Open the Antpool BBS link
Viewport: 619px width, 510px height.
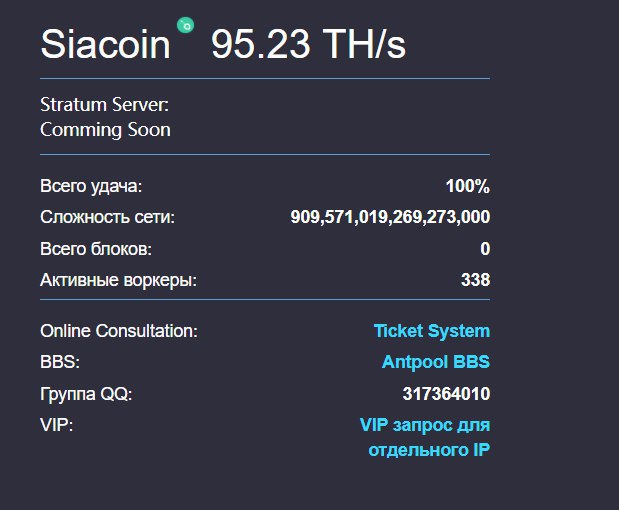tap(436, 362)
